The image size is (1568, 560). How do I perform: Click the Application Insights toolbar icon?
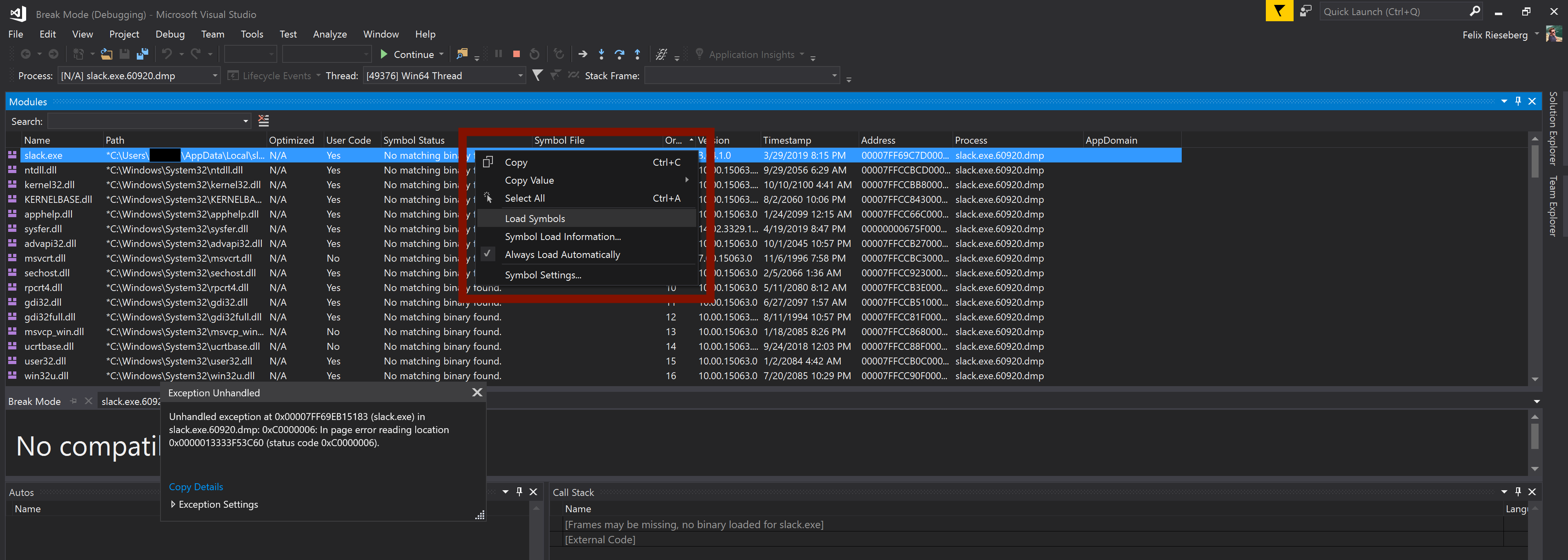700,54
